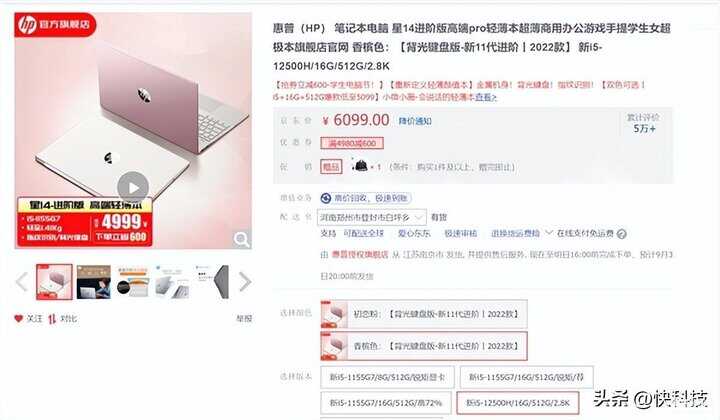The height and width of the screenshot is (420, 720).
Task: Select the second gallery thumbnail
Action: pos(94,282)
